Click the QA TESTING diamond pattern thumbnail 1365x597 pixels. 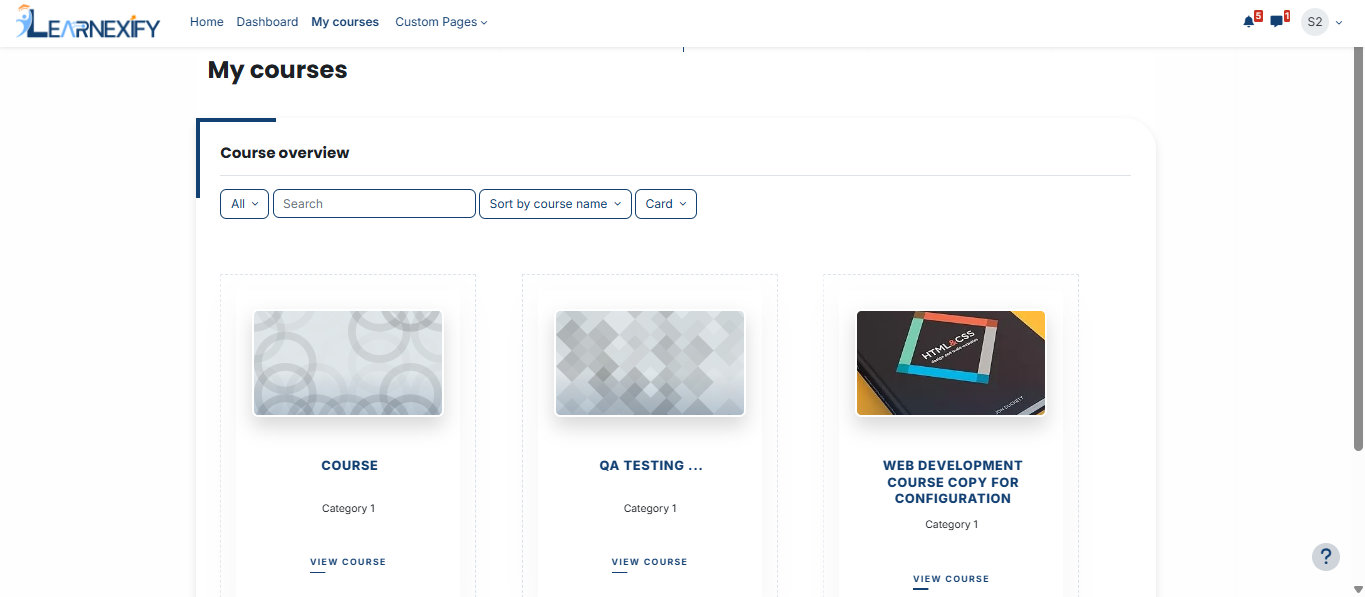click(650, 363)
